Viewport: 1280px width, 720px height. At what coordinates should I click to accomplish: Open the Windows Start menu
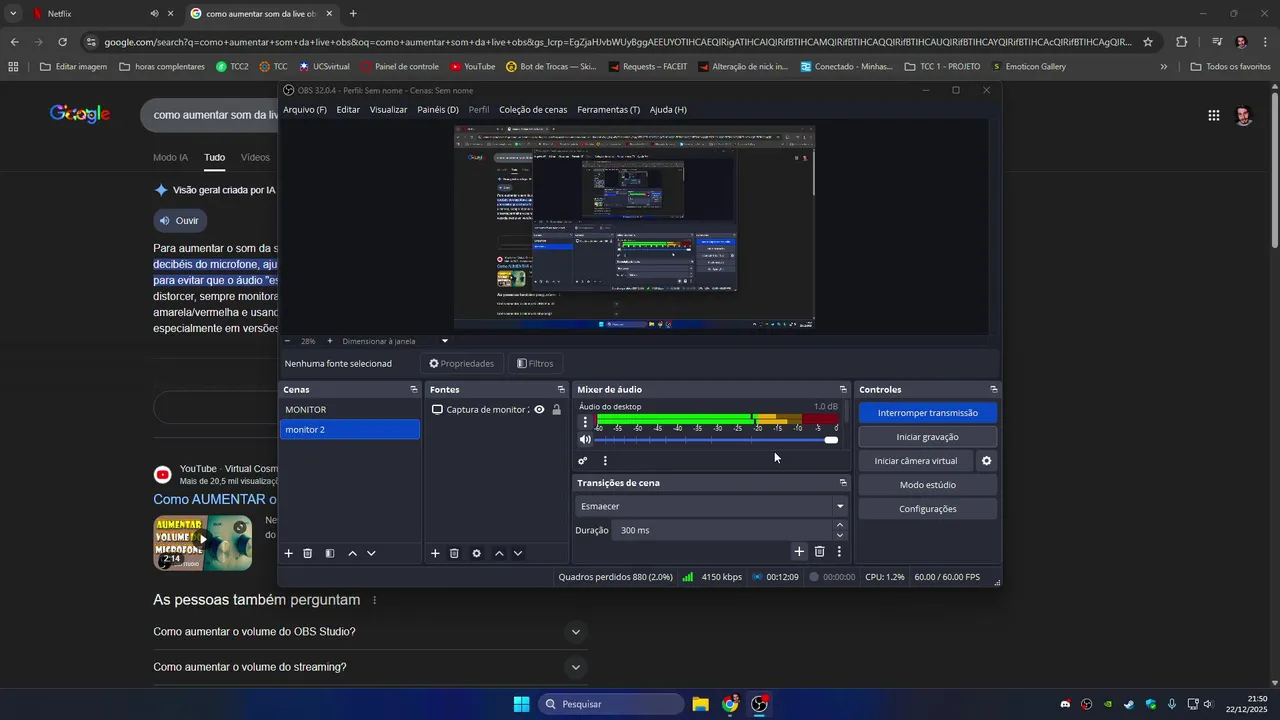pyautogui.click(x=521, y=704)
